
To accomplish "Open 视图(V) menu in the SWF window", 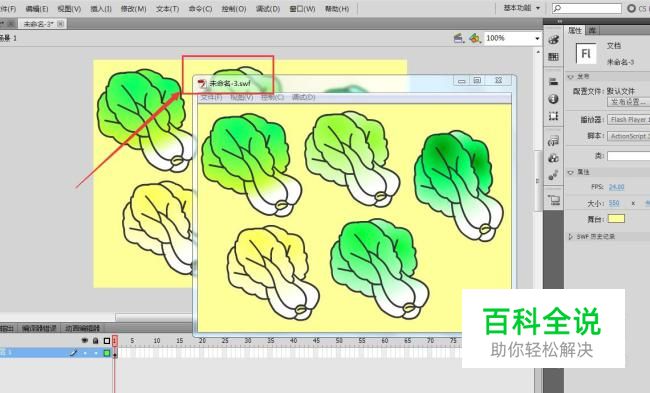I will [x=242, y=97].
